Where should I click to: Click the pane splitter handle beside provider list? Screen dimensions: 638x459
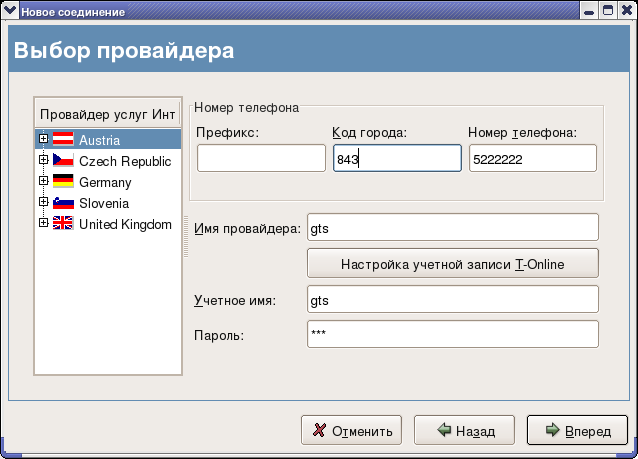click(x=186, y=237)
